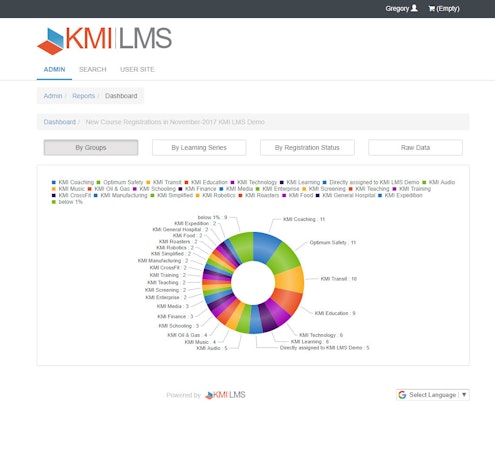The image size is (495, 450).
Task: Select the By Groups button
Action: point(91,148)
